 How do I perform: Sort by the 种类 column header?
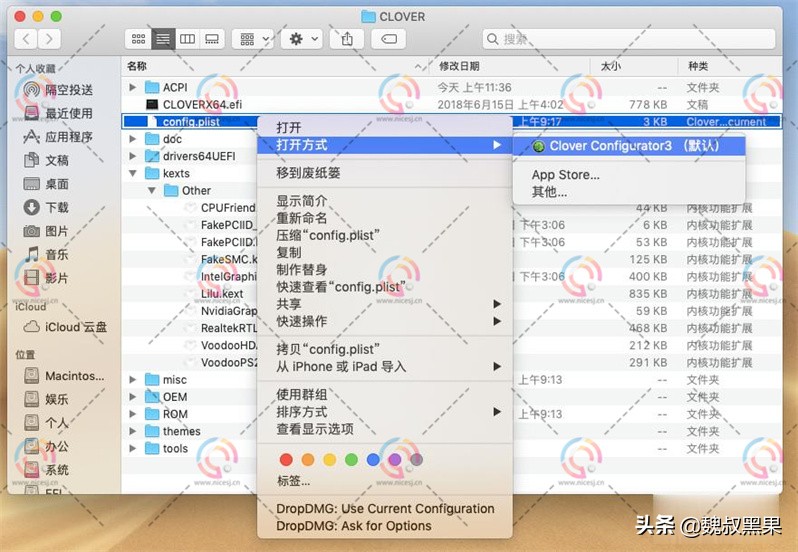click(x=730, y=66)
